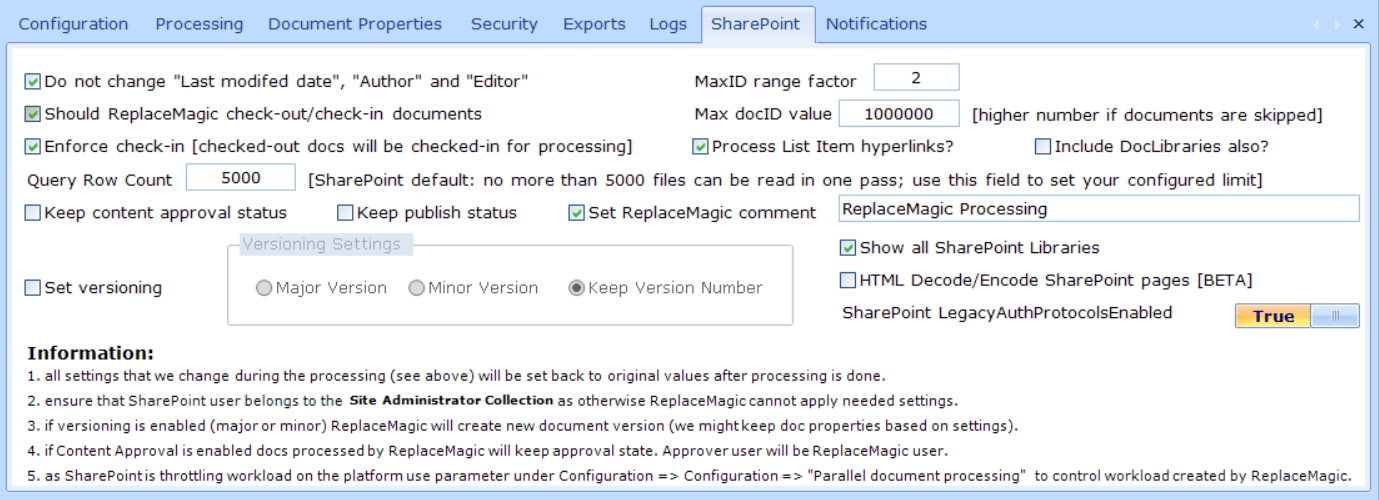This screenshot has height=500, width=1379.
Task: Click information line 3 about versioning
Action: (523, 426)
